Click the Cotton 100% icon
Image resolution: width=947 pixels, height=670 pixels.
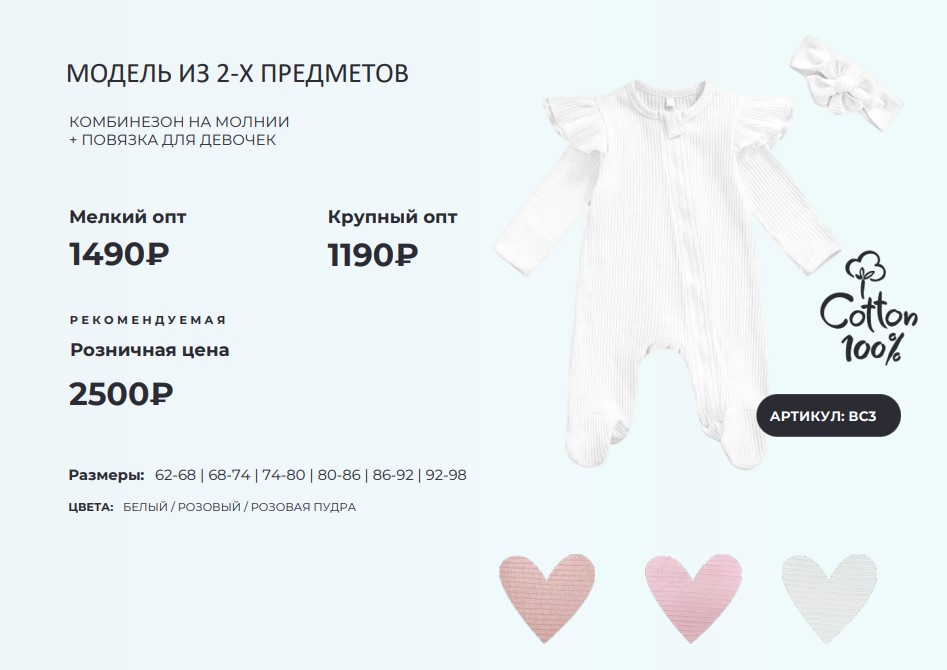[x=868, y=308]
